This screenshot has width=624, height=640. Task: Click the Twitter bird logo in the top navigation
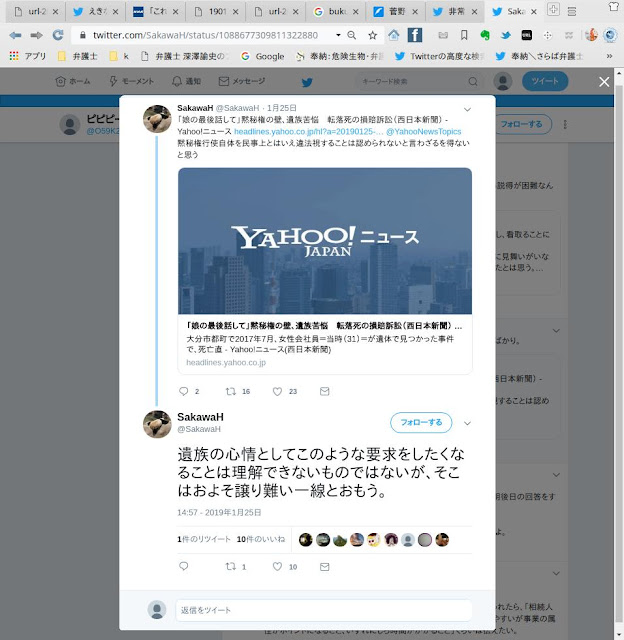(307, 82)
